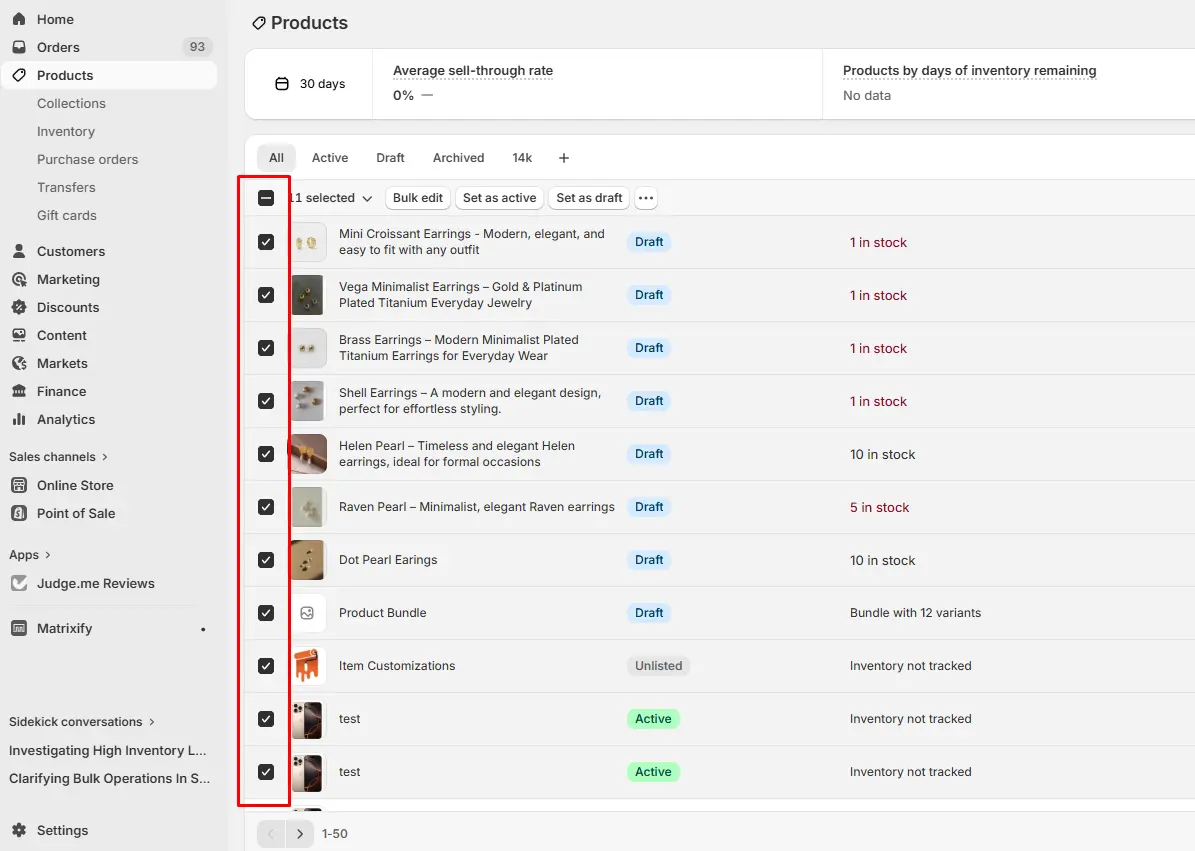Click the Orders 93 count badge

coord(197,47)
